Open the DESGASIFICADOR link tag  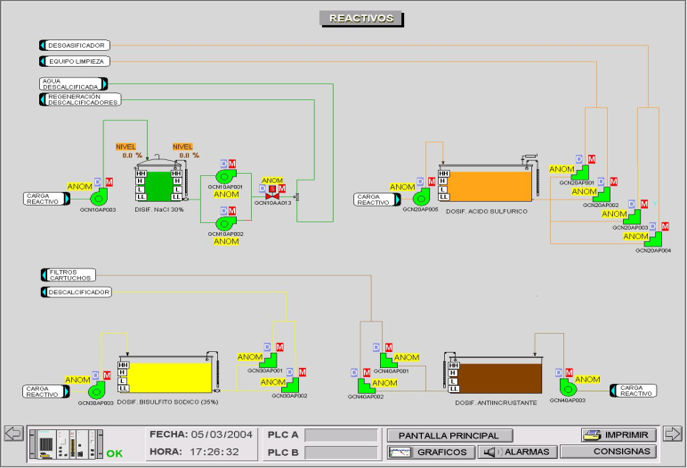pos(74,45)
